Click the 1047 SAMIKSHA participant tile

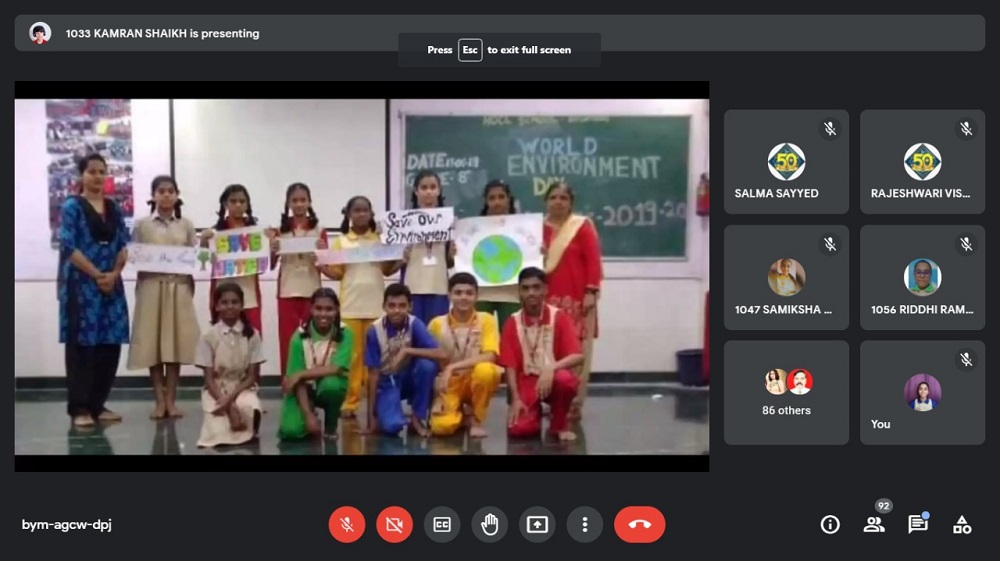point(786,277)
